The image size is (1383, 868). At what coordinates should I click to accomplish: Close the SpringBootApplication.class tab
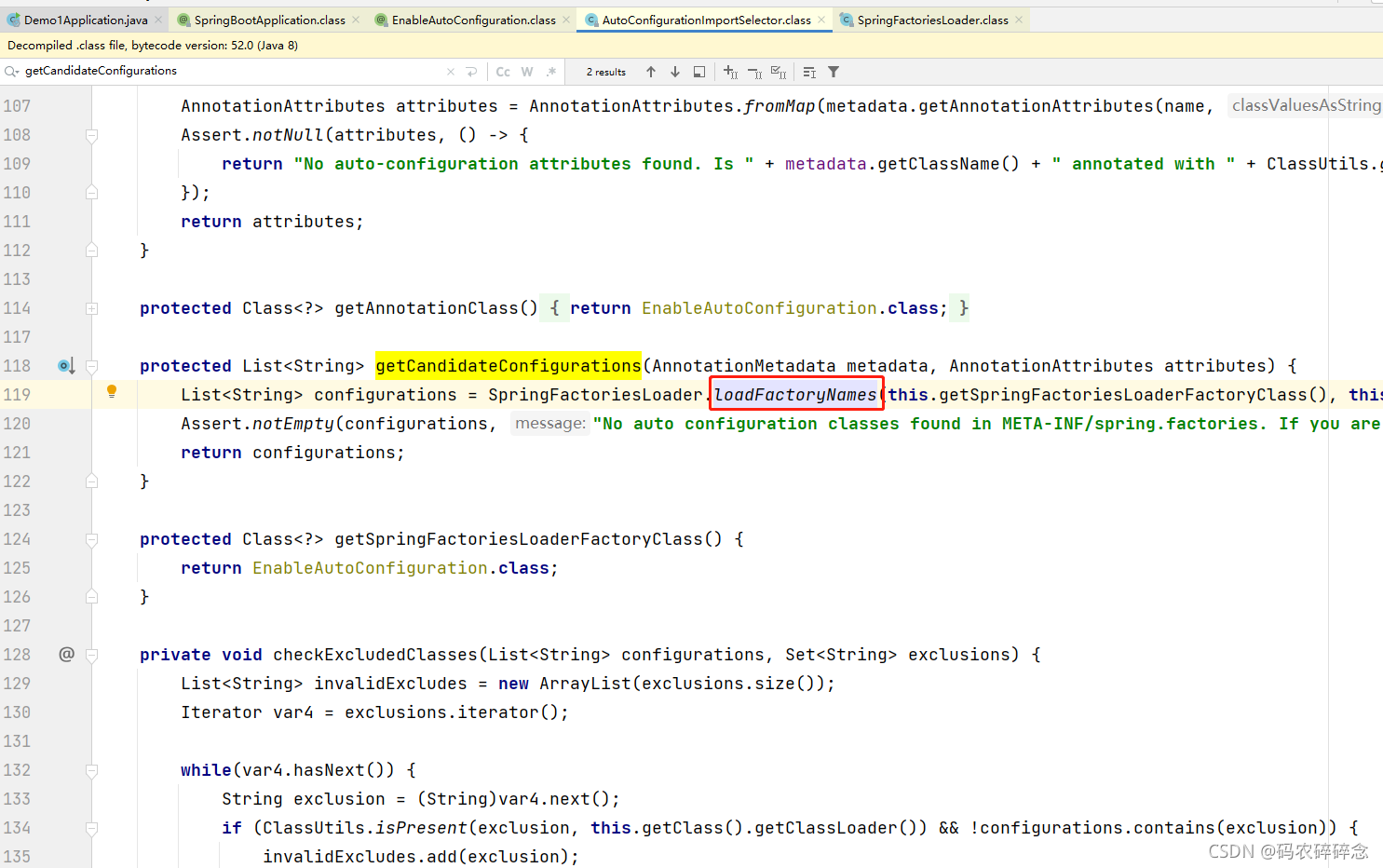click(x=356, y=20)
